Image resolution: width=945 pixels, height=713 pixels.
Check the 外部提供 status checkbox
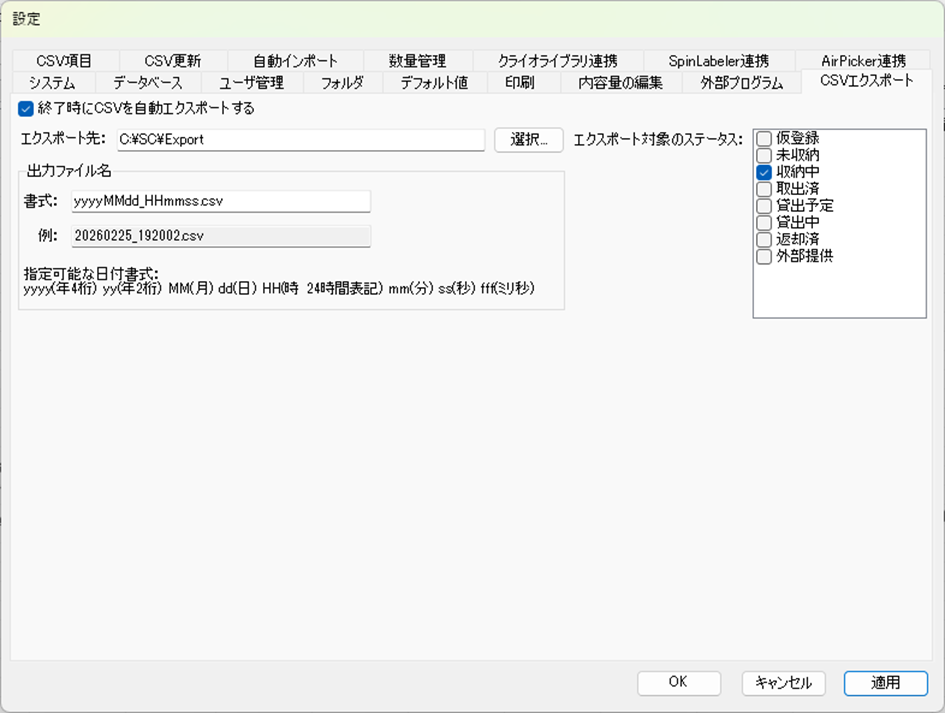[764, 257]
